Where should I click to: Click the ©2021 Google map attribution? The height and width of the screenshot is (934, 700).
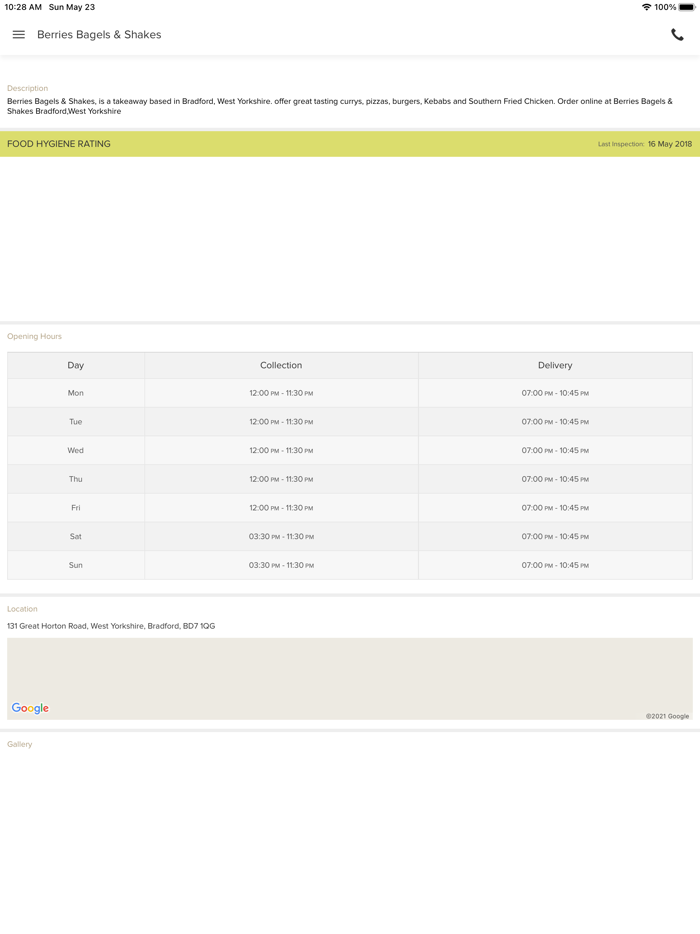click(667, 716)
